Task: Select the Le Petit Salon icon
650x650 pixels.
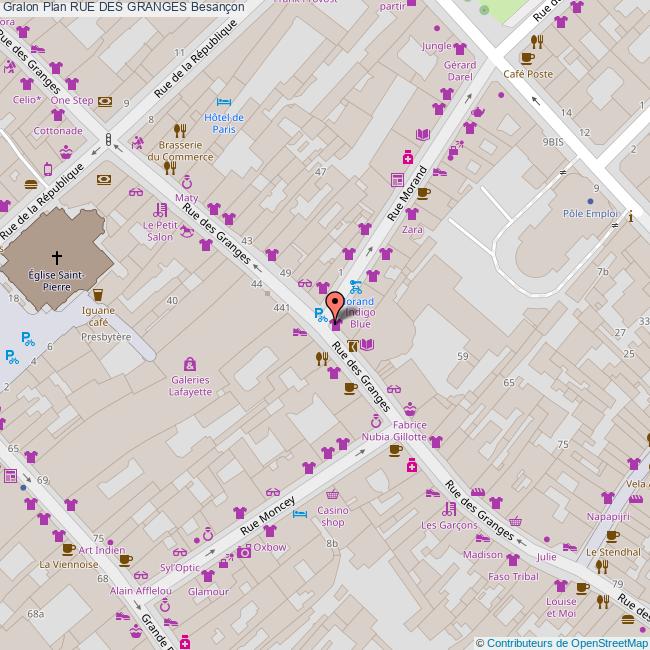Action: (x=160, y=211)
